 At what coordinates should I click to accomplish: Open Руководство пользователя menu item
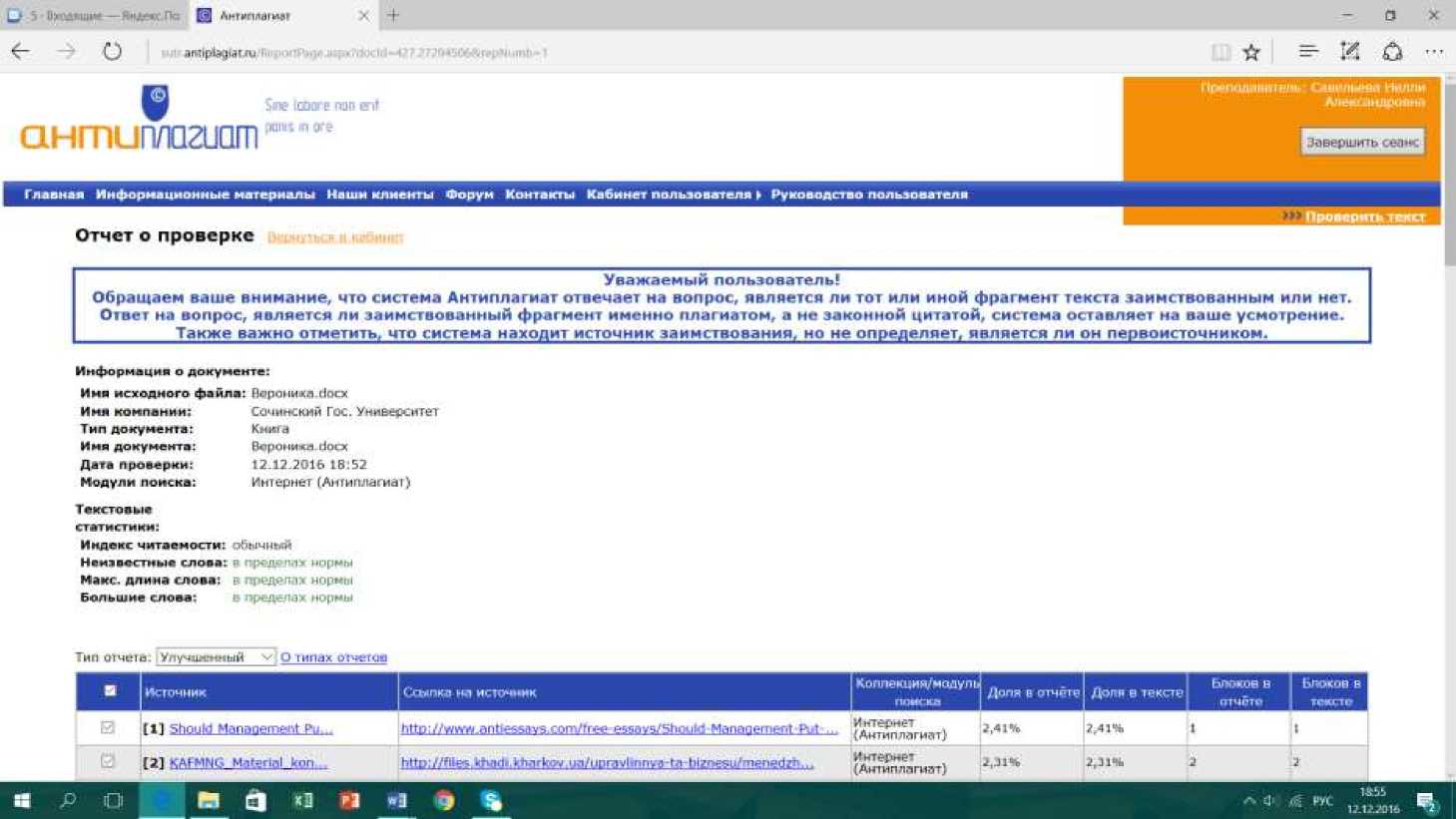(x=869, y=195)
